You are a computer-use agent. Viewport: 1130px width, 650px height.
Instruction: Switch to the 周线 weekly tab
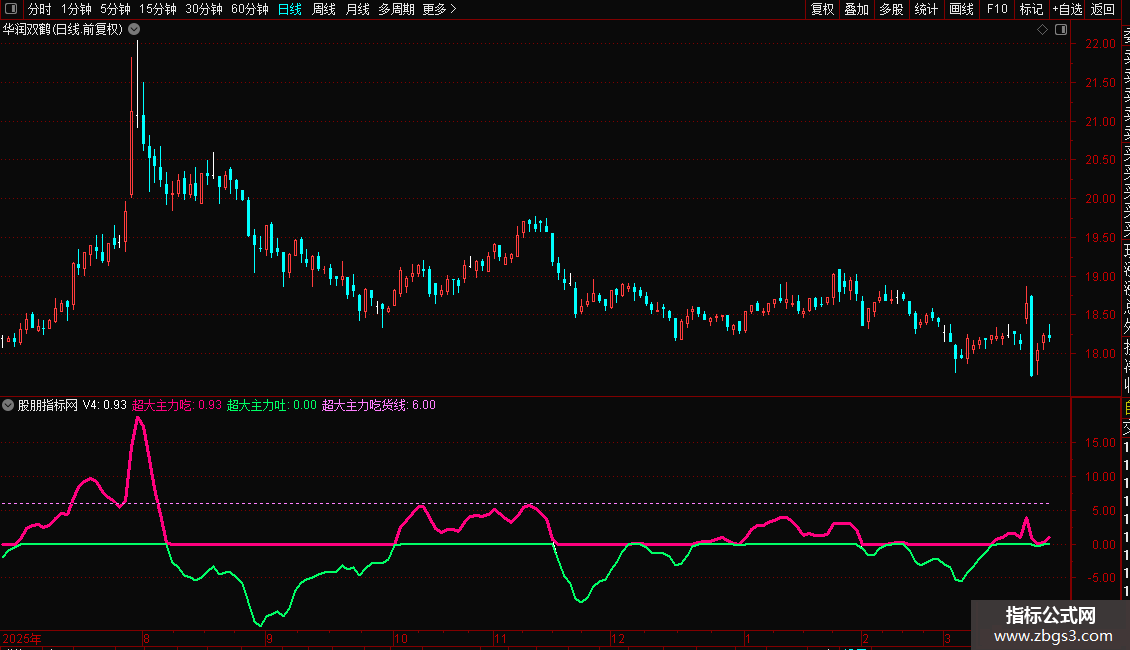[x=324, y=9]
